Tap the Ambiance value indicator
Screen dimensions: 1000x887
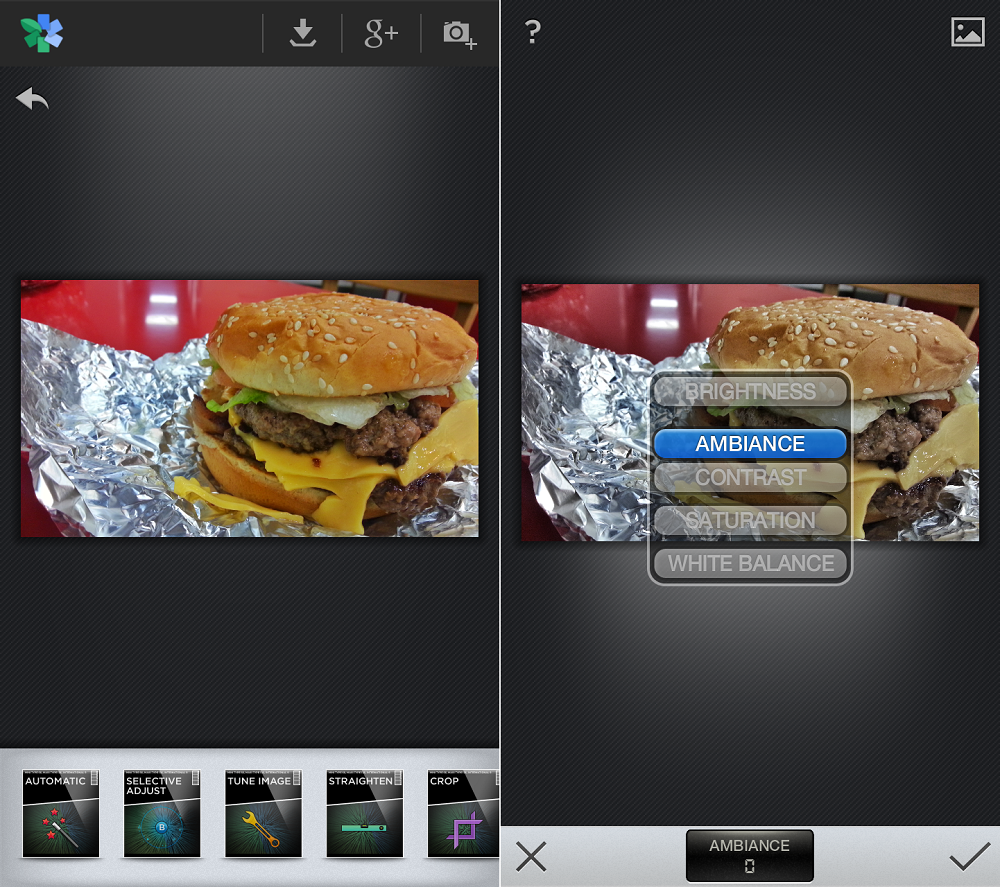pyautogui.click(x=749, y=856)
